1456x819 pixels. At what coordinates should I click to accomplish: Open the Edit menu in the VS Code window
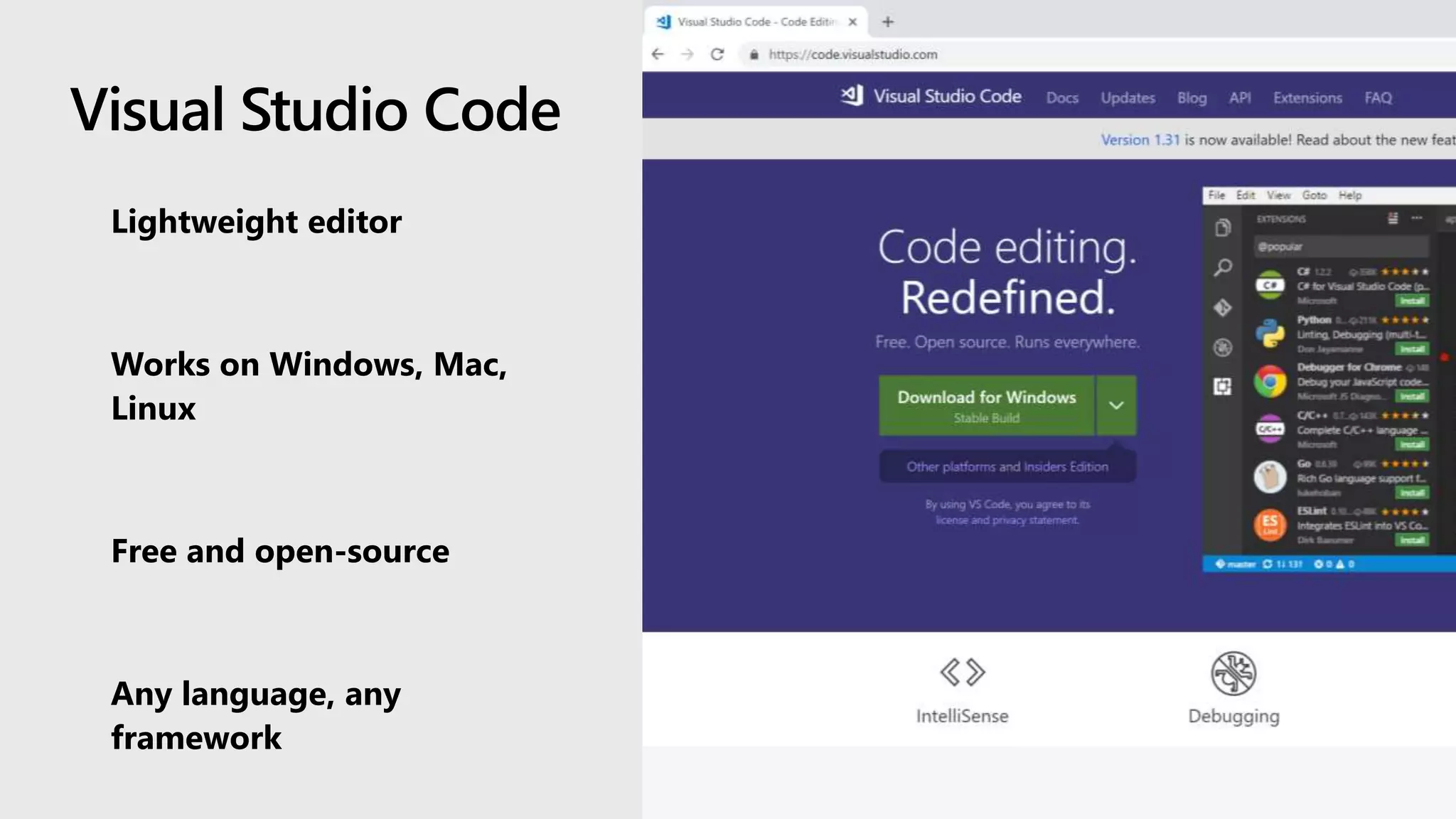pos(1246,195)
